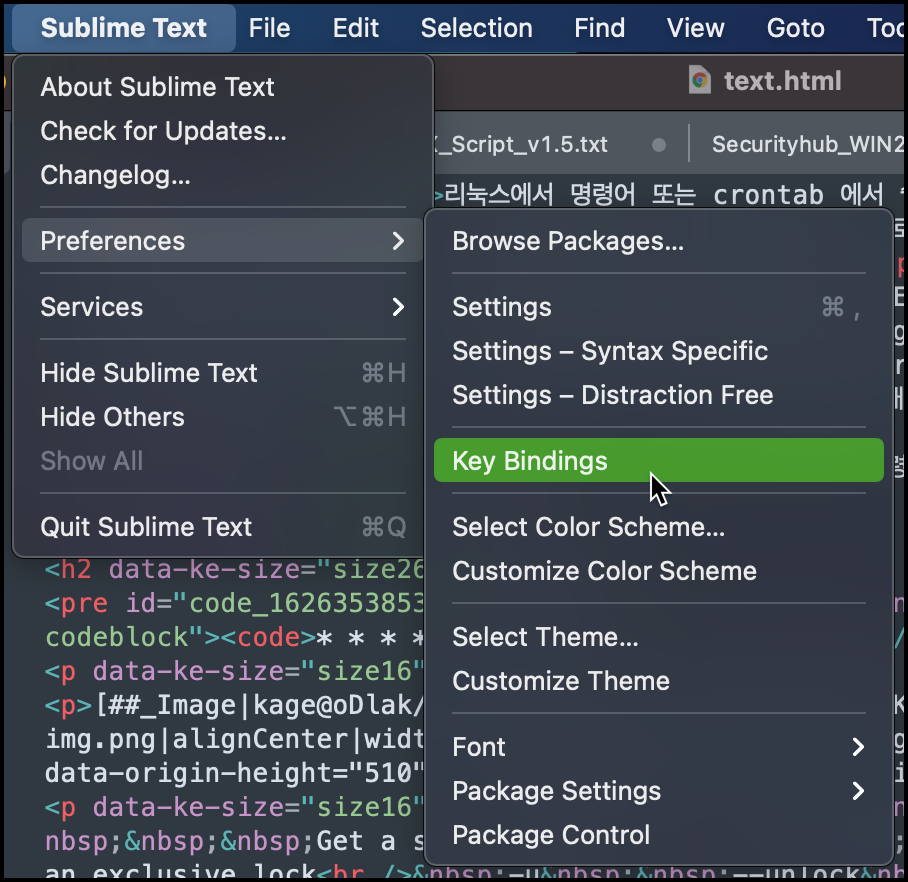908x882 pixels.
Task: Choose Select Theme…
Action: (x=658, y=636)
